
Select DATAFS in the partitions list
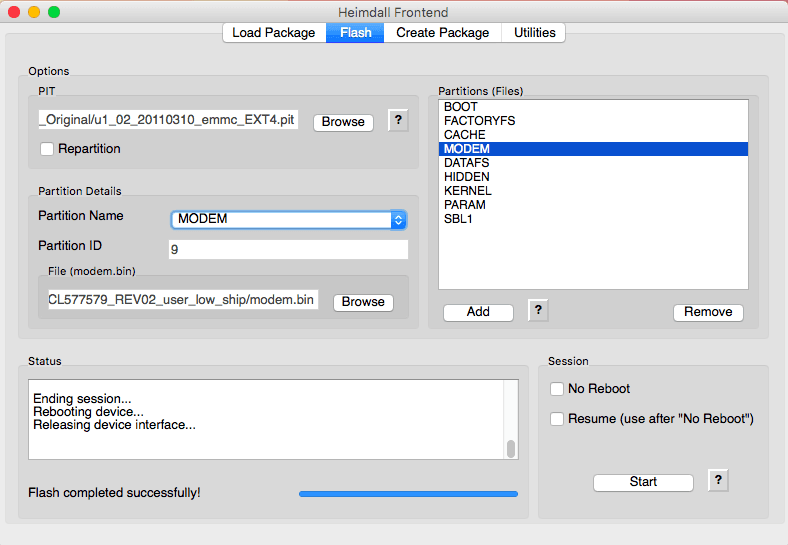tap(593, 163)
